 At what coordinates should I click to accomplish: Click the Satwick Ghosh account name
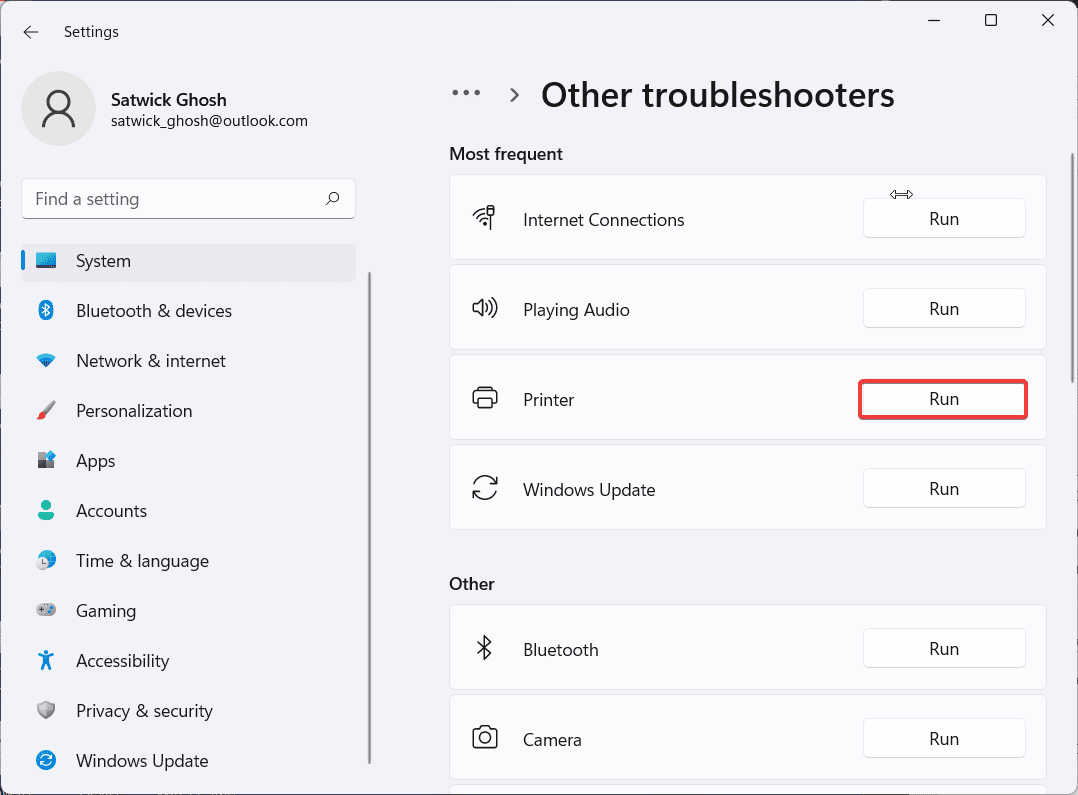click(168, 100)
